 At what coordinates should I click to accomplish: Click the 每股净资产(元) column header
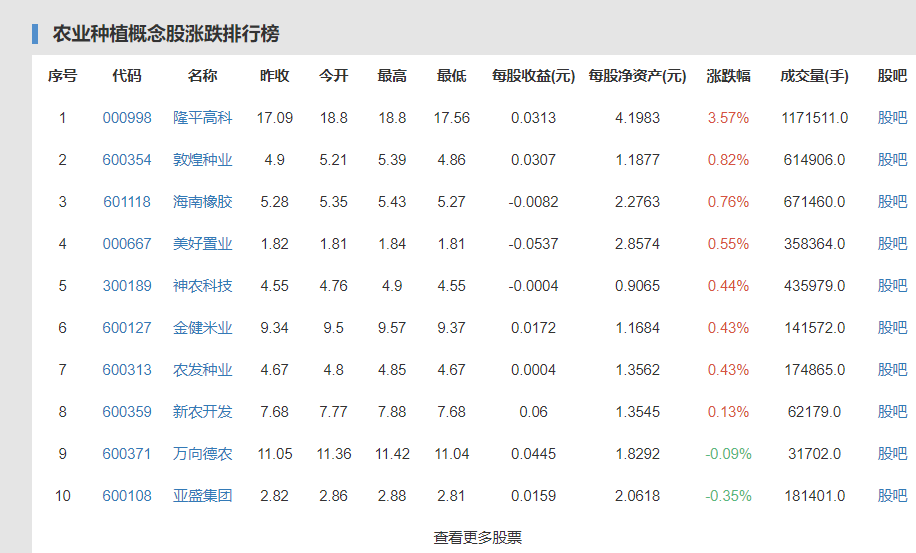coord(637,76)
